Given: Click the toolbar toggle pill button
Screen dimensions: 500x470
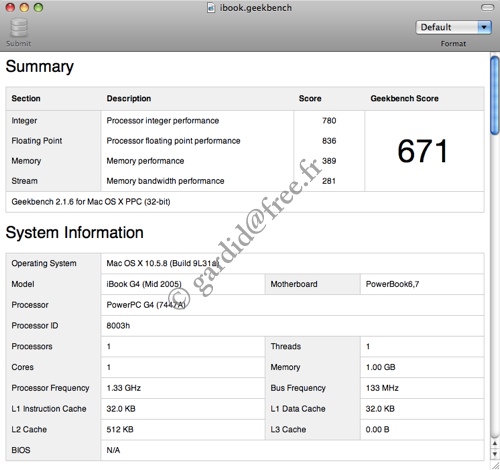Looking at the screenshot, I should [x=488, y=7].
